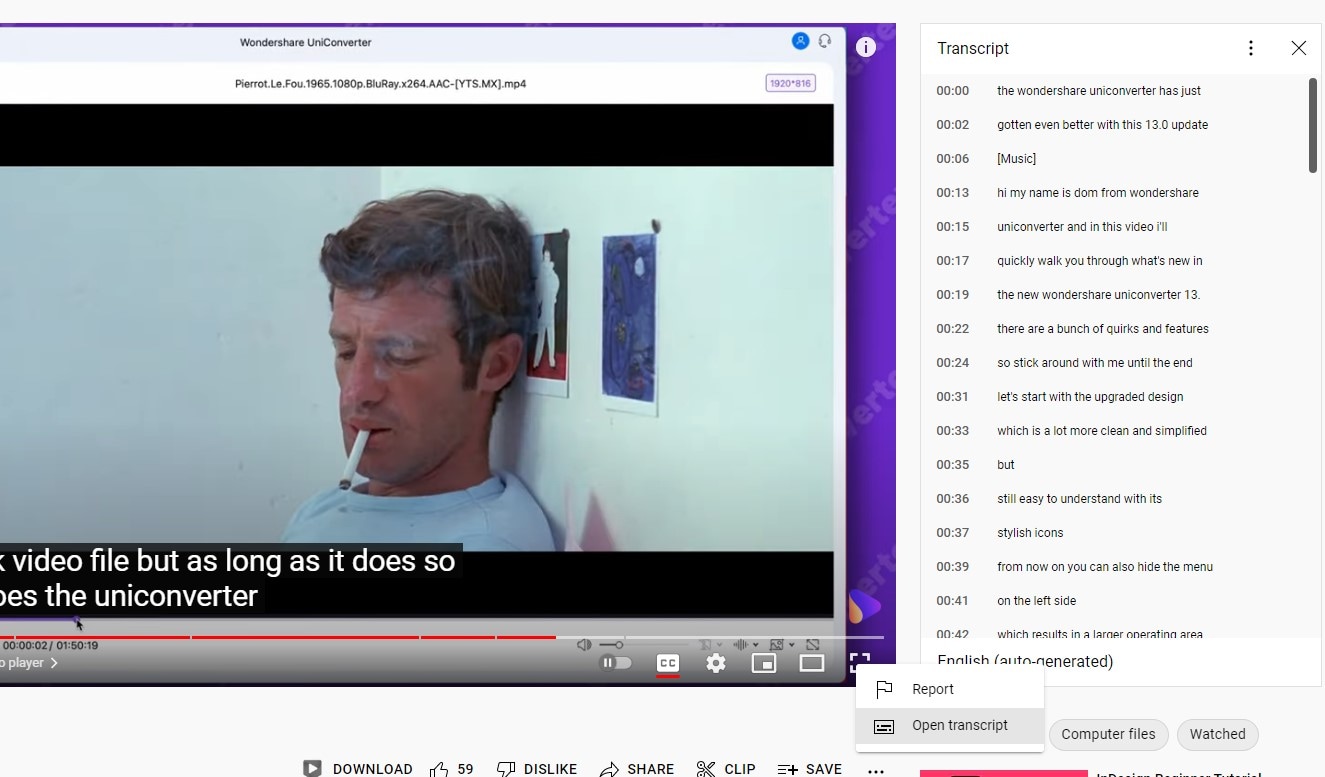This screenshot has height=777, width=1325.
Task: Click the UniConverter headset support icon
Action: (x=825, y=41)
